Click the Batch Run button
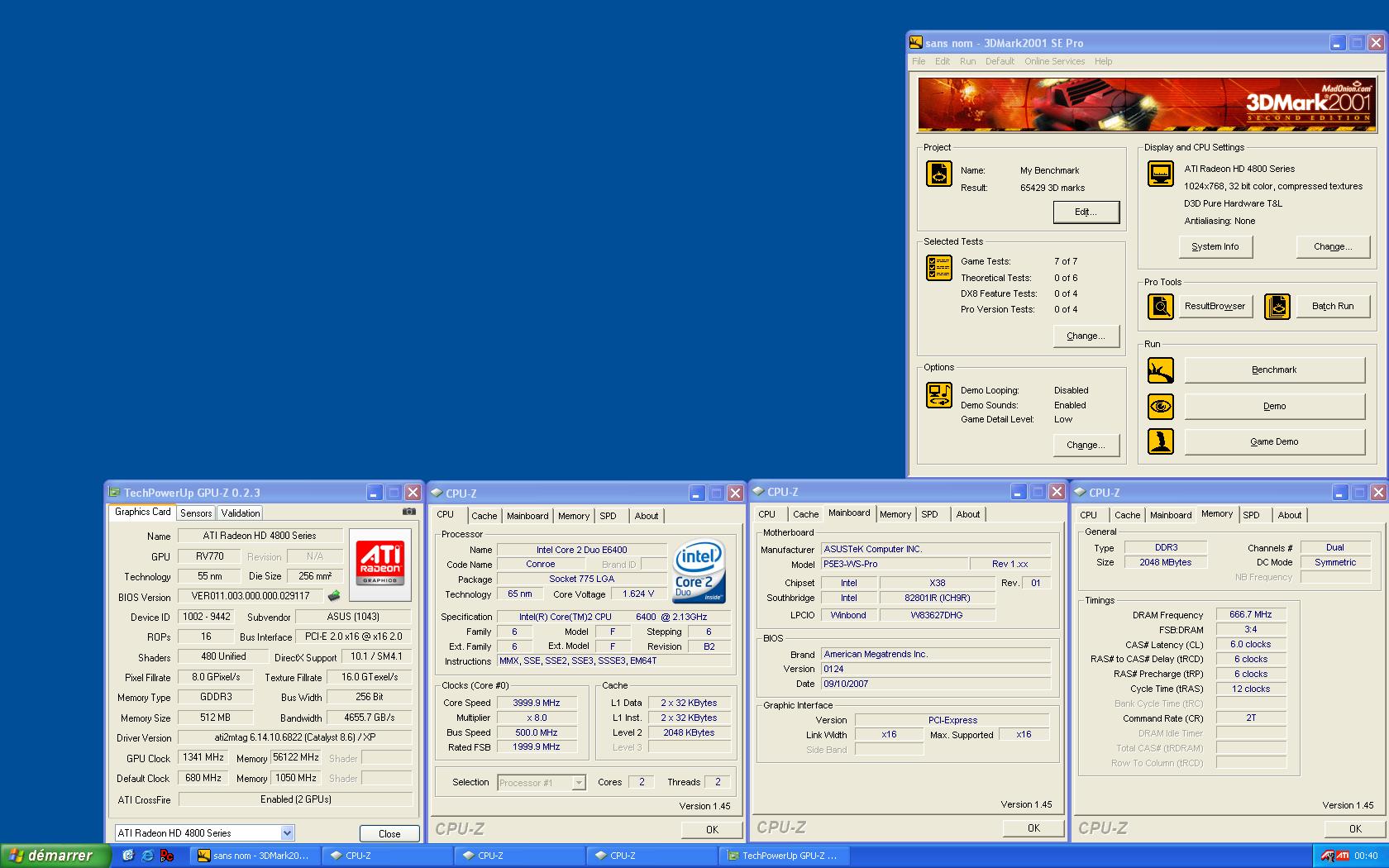Screen dimensions: 1389x868 coord(1333,307)
